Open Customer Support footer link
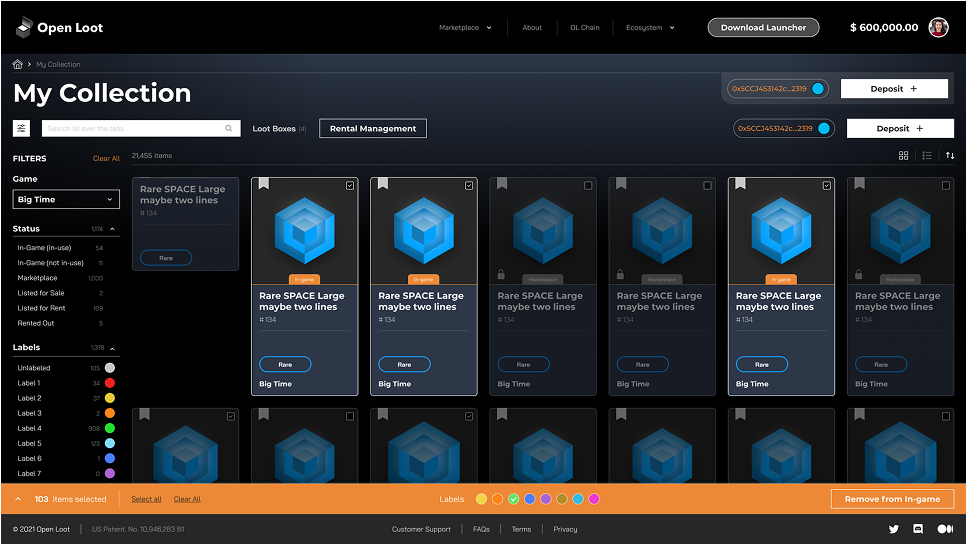Image resolution: width=967 pixels, height=546 pixels. point(421,529)
